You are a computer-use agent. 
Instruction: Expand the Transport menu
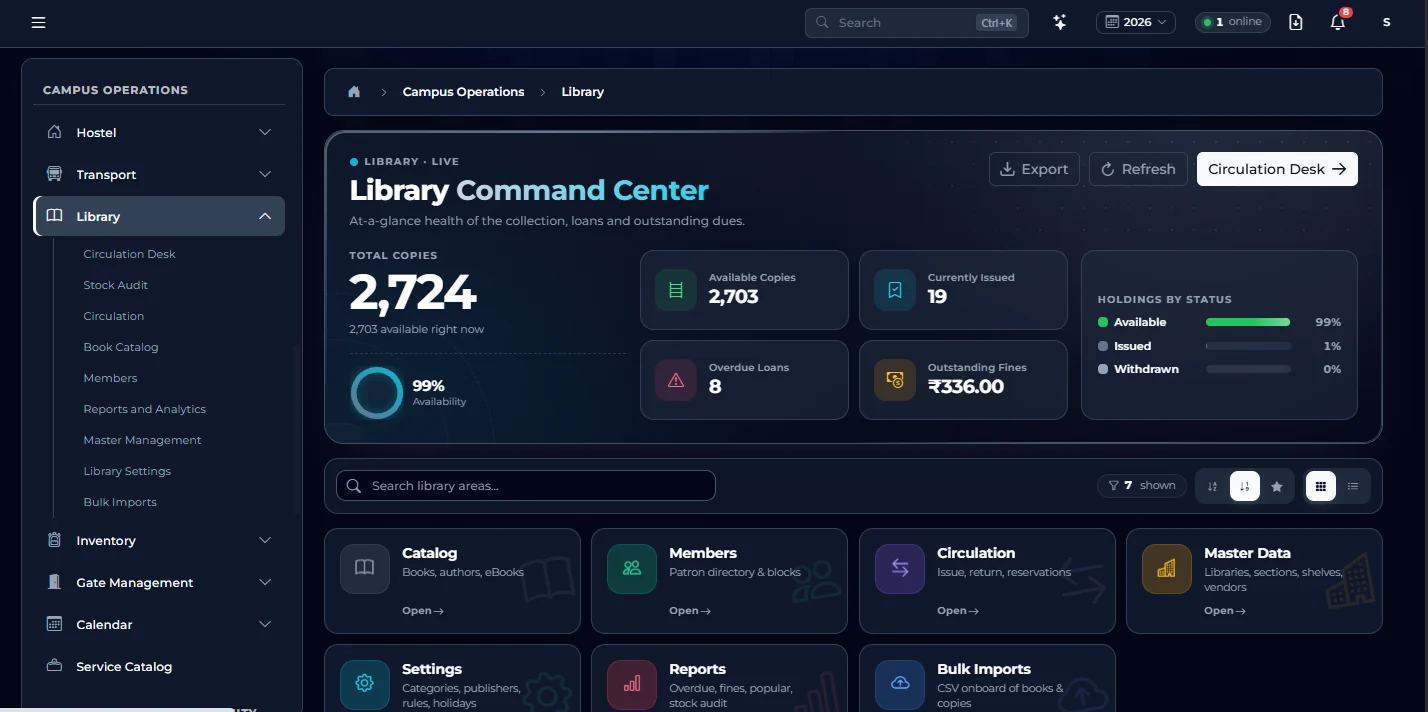pos(160,175)
